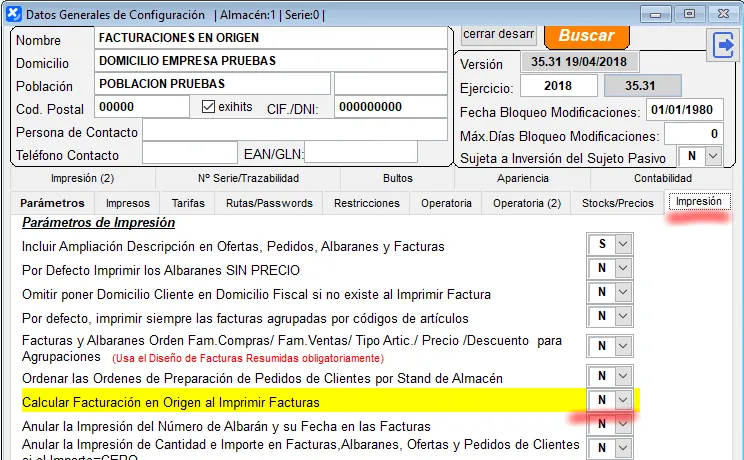This screenshot has width=744, height=460.
Task: Go to the Stocks/Precios tab
Action: [x=618, y=203]
